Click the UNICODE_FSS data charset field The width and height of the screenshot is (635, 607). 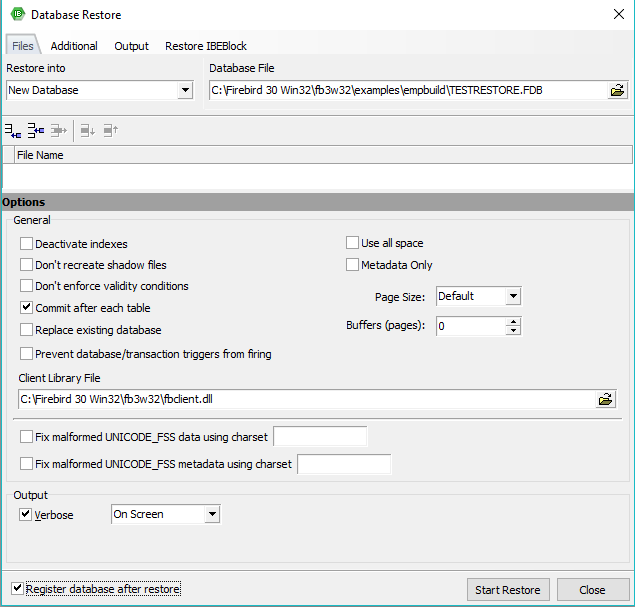coord(320,437)
